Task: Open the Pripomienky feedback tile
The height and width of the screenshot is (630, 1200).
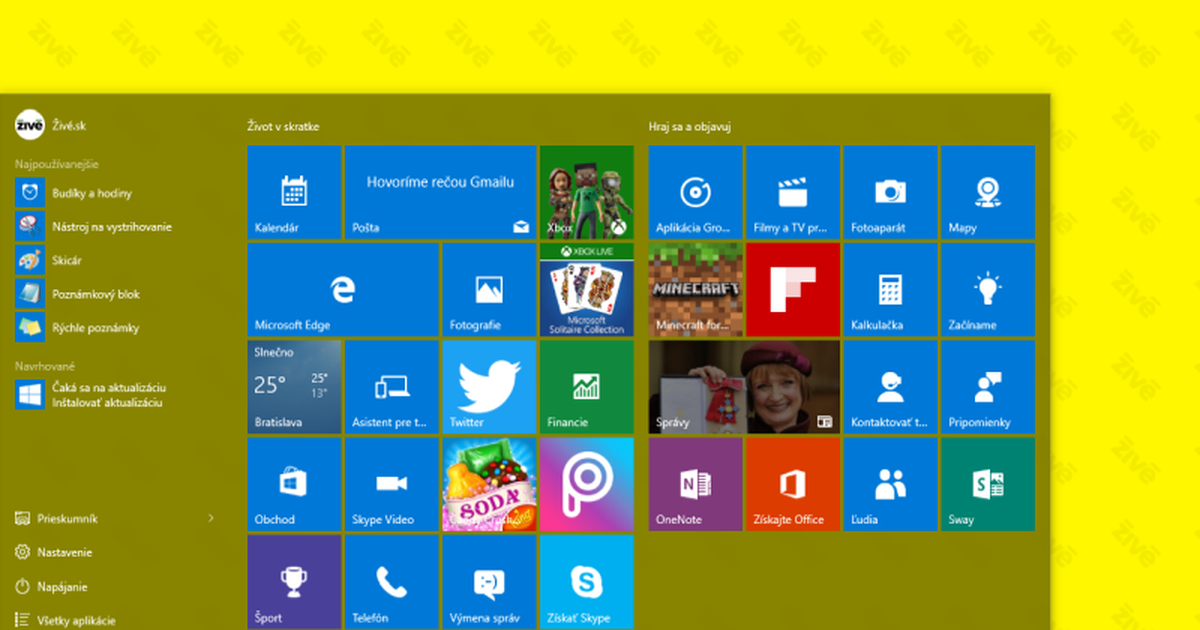Action: coord(988,386)
